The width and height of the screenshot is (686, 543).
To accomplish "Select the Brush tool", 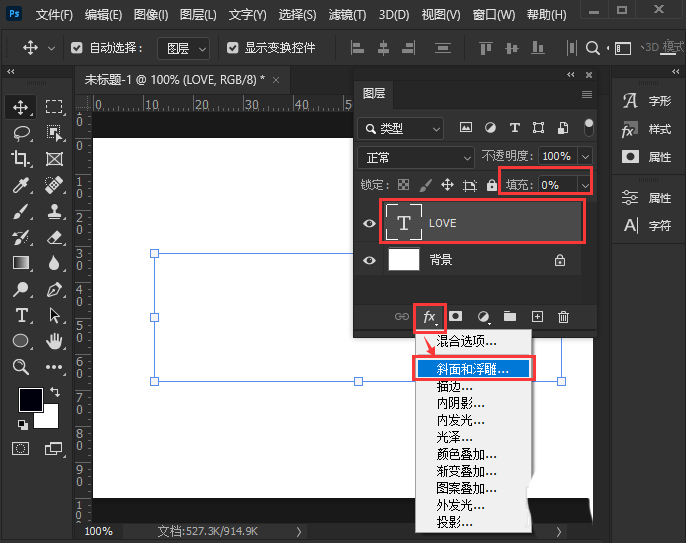I will pos(21,212).
